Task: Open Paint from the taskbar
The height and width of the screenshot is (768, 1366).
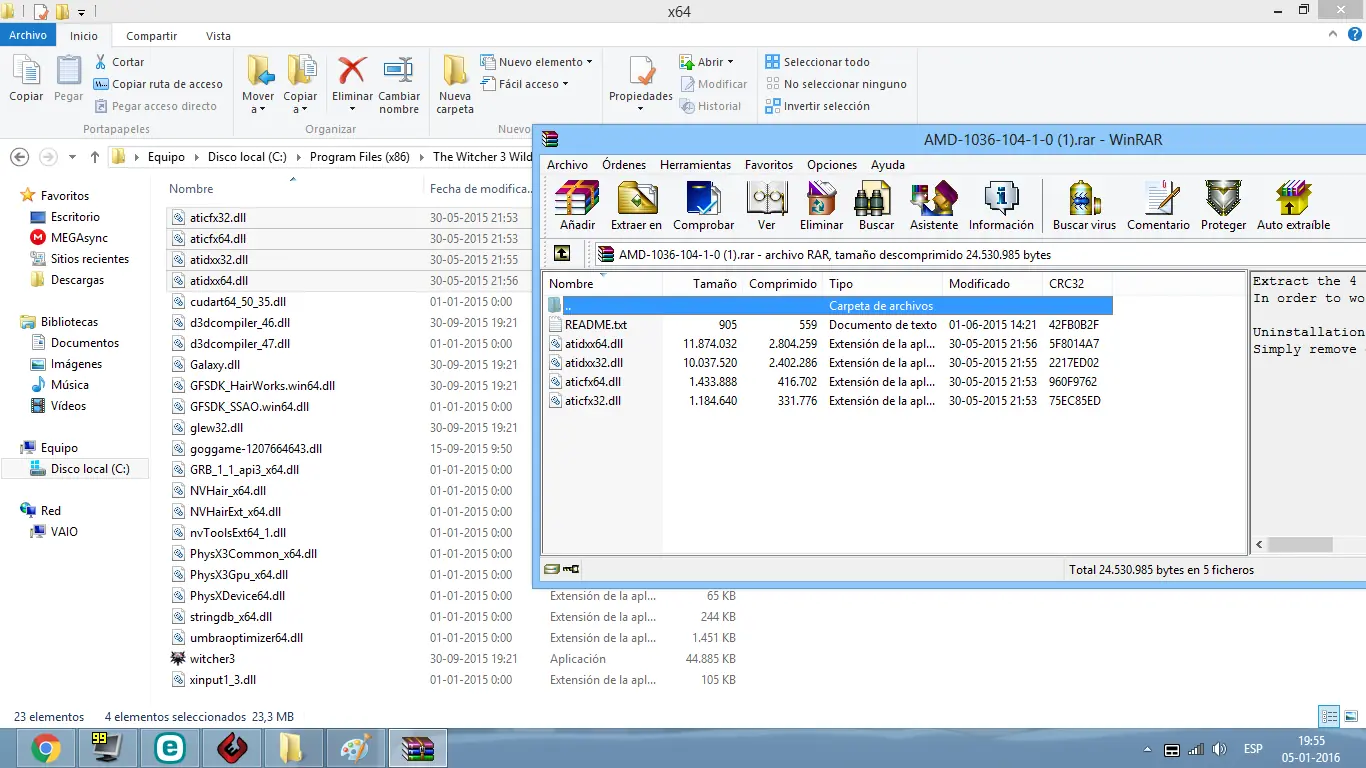Action: (x=355, y=748)
